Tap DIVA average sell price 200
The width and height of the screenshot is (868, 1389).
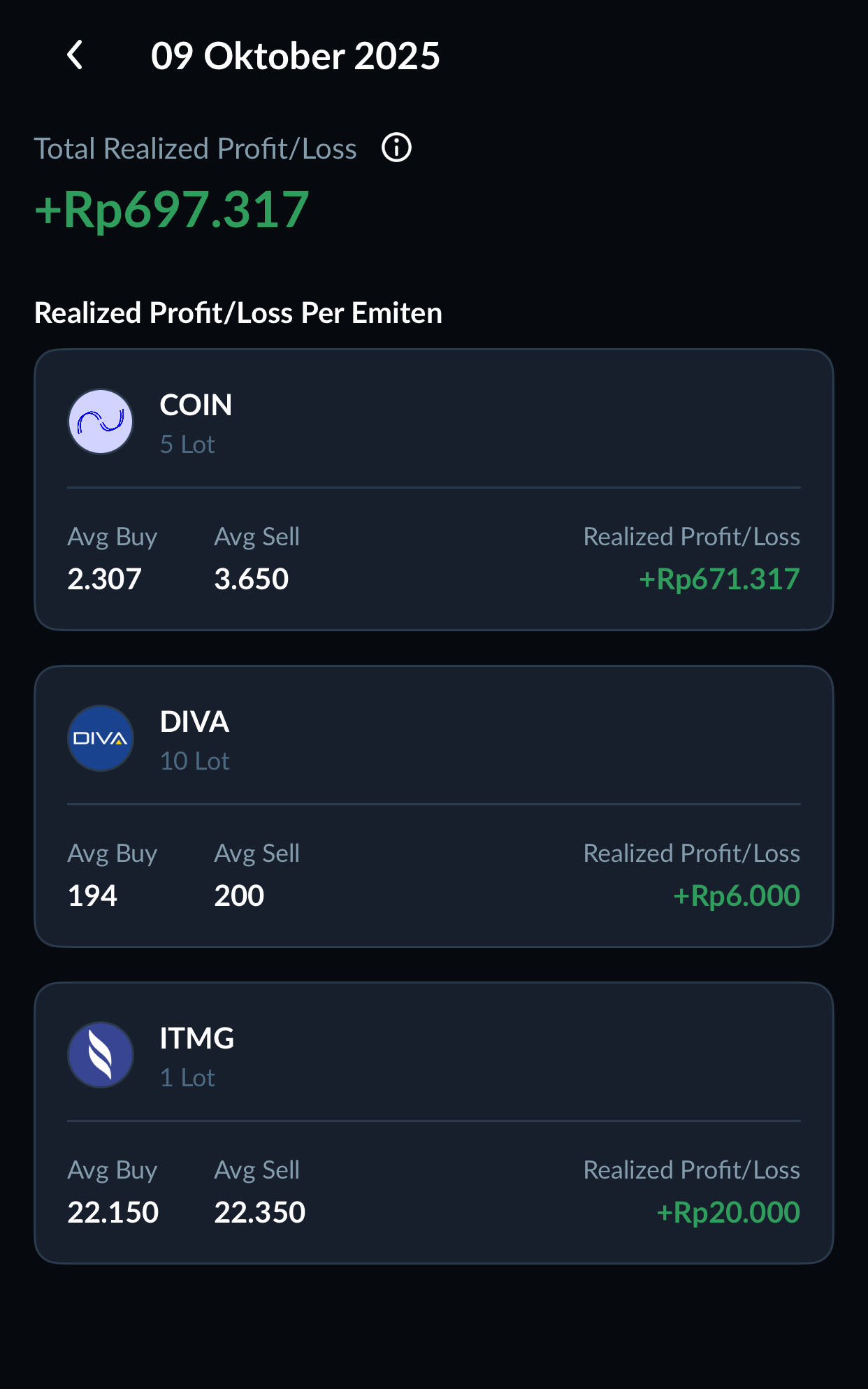tap(239, 896)
